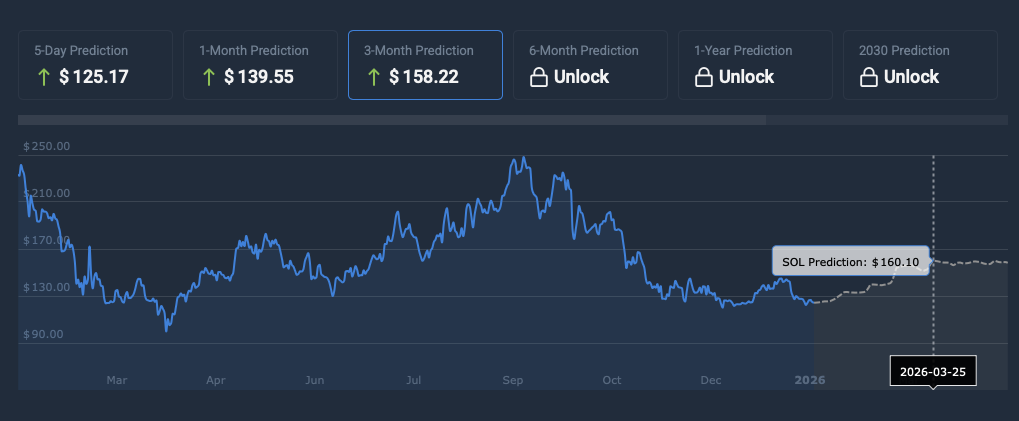This screenshot has width=1019, height=421.
Task: Select the 1-Month Prediction card
Action: coord(261,65)
